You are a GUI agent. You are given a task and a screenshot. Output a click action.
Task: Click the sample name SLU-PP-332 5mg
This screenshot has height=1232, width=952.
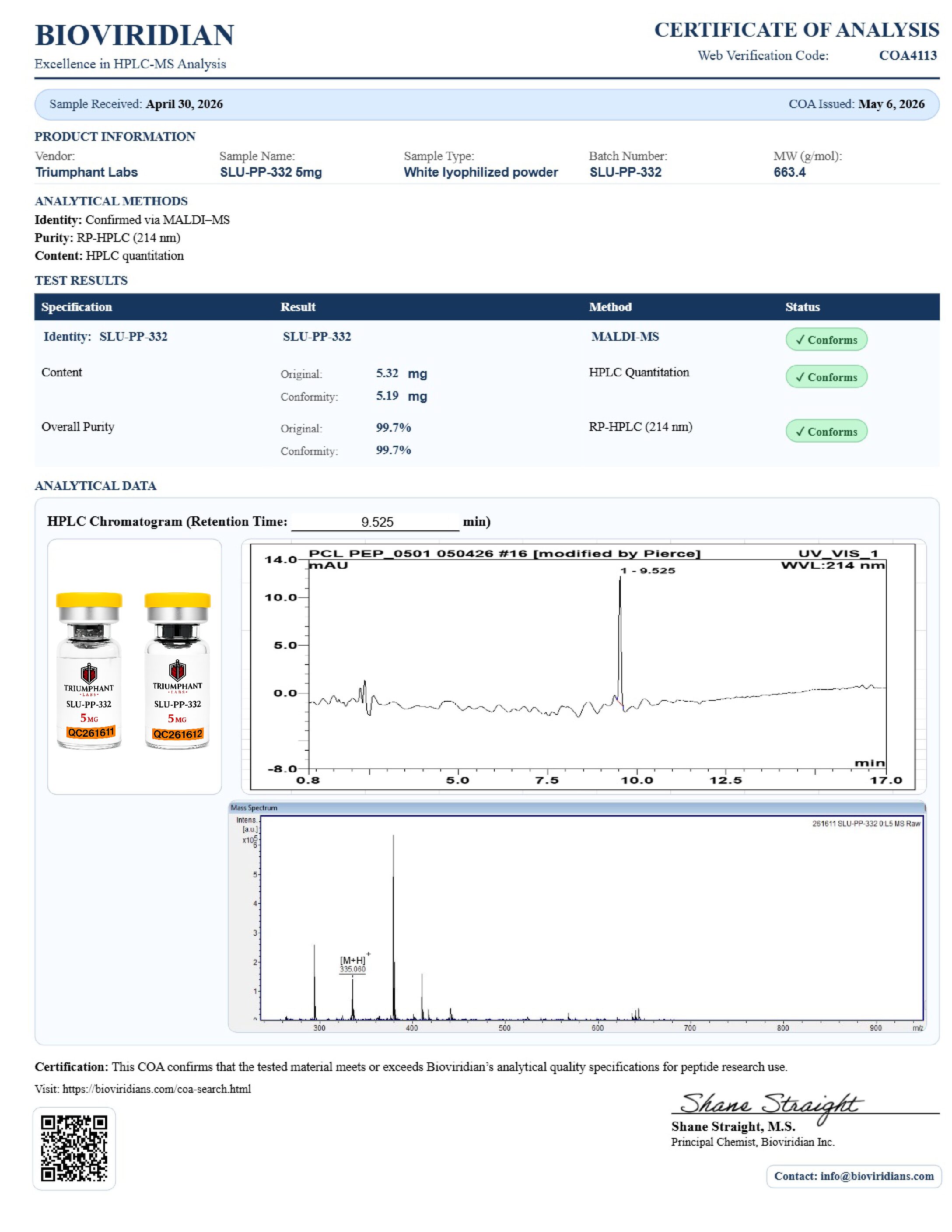click(x=271, y=172)
